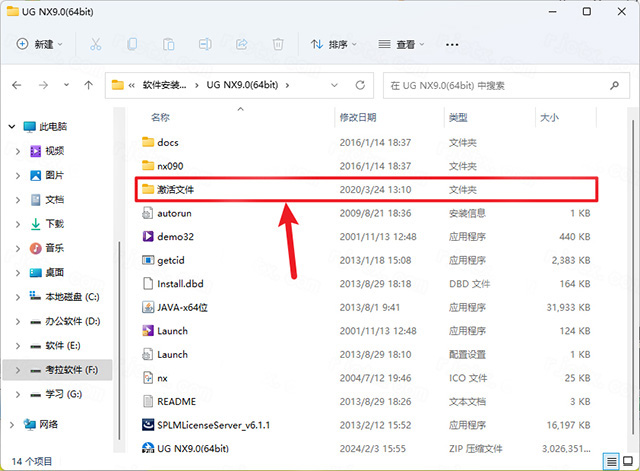This screenshot has height=471, width=640.
Task: Select the Install.dbd file
Action: 173,284
